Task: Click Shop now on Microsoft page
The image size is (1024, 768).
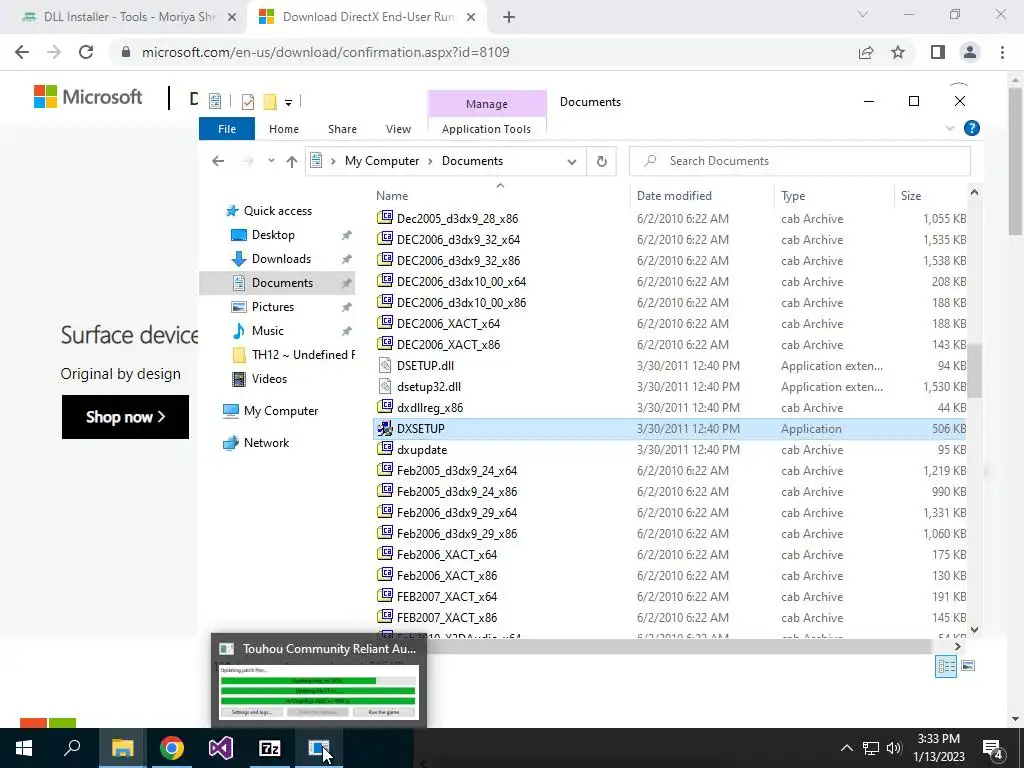Action: pyautogui.click(x=125, y=417)
